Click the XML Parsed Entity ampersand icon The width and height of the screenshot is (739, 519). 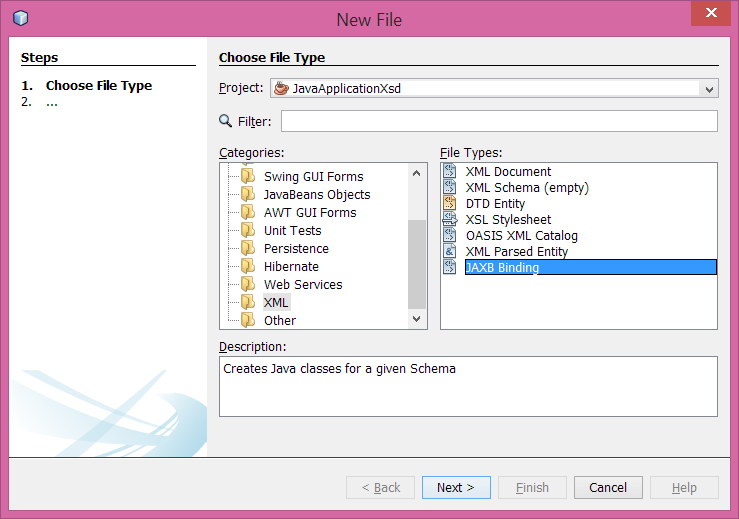[450, 251]
